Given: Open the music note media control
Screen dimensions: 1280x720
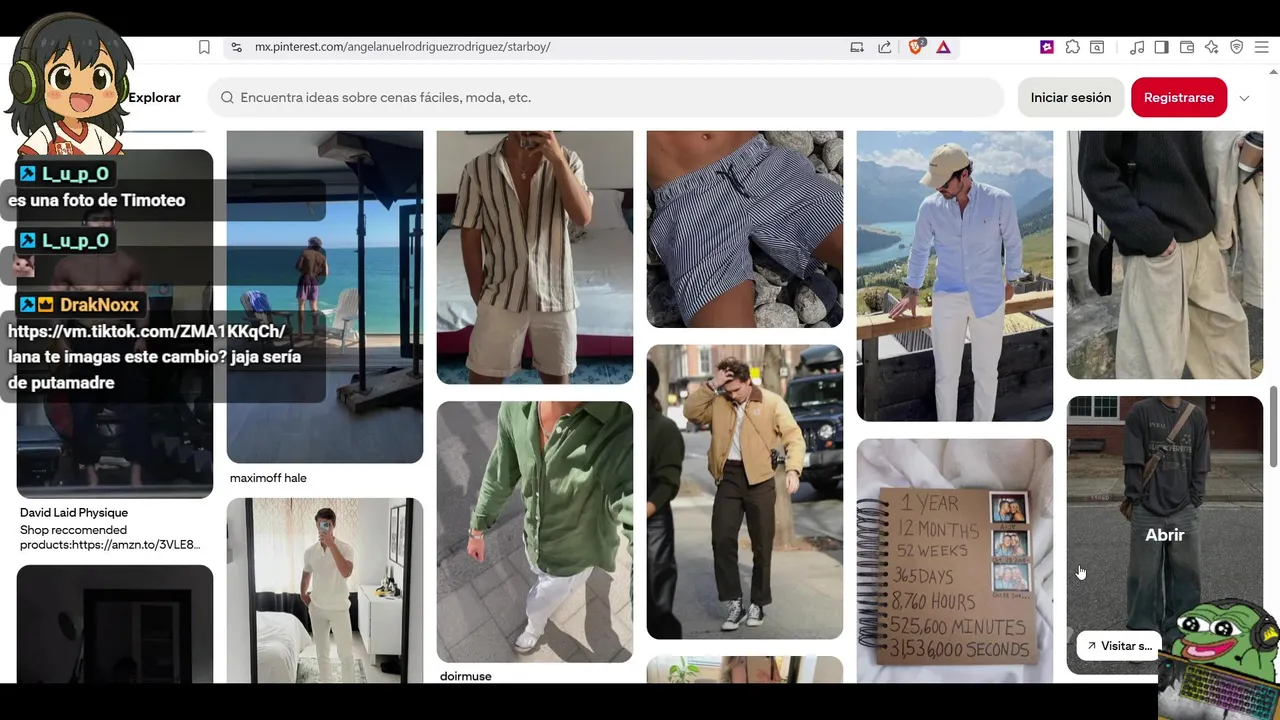Looking at the screenshot, I should [x=1137, y=47].
